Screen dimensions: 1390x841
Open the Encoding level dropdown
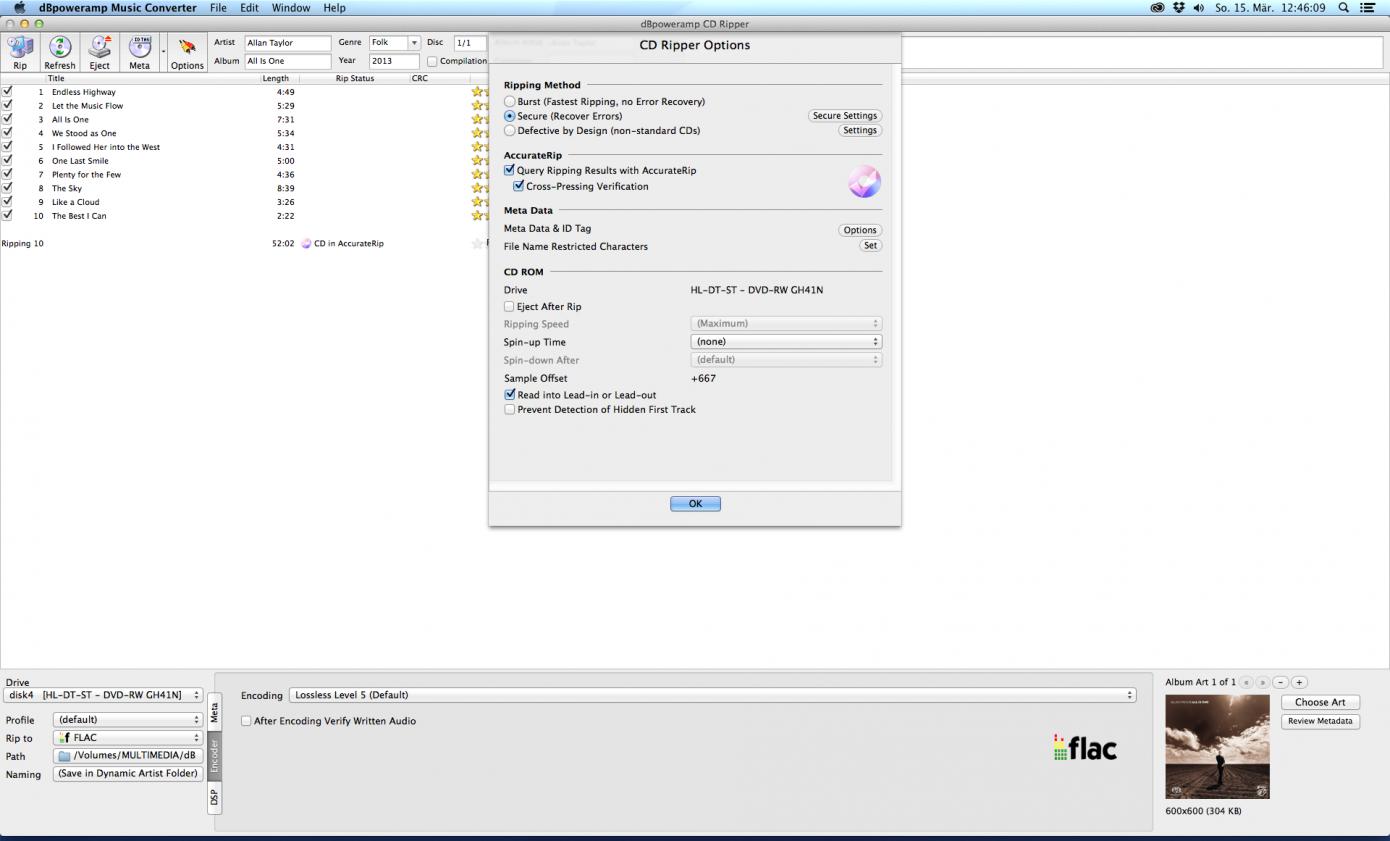point(712,695)
